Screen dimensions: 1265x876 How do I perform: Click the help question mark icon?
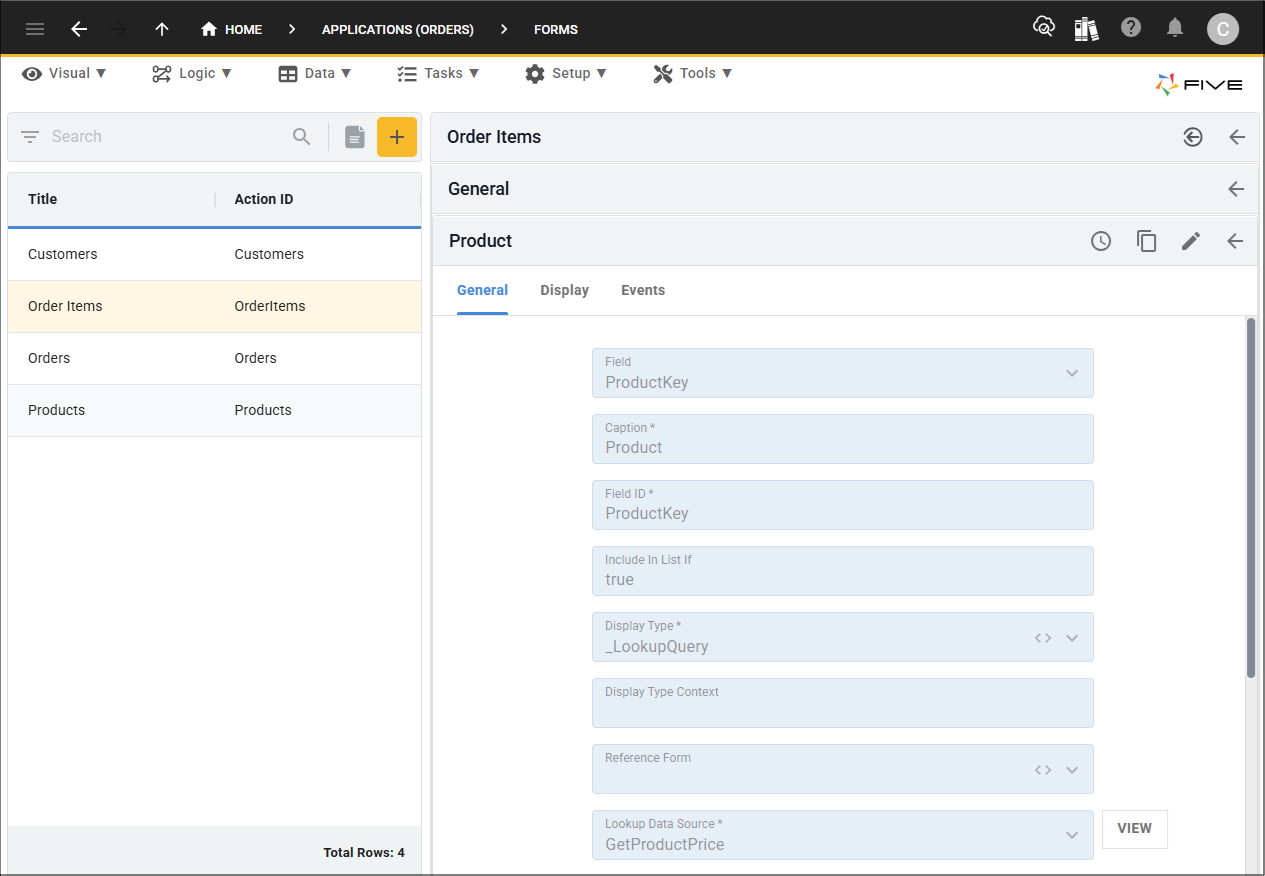coord(1130,27)
